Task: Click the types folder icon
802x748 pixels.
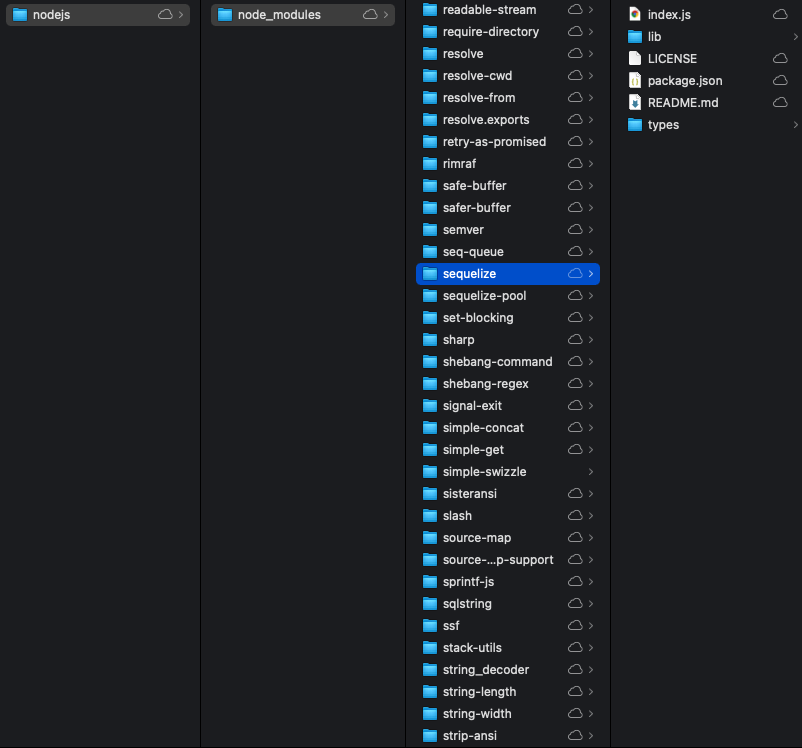Action: pos(635,125)
